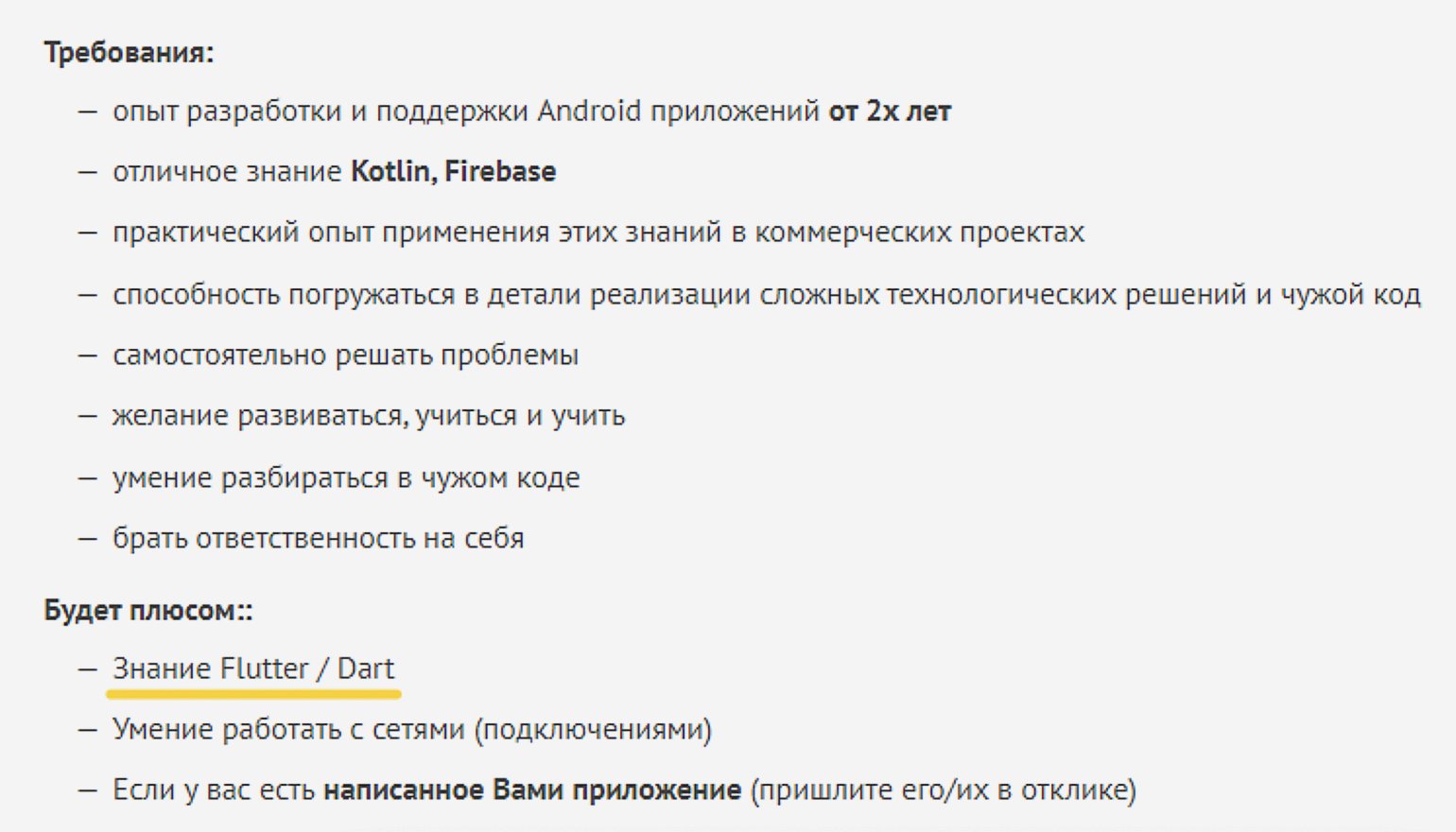Click the bold word "Kotlin"
This screenshot has width=1456, height=832.
390,172
